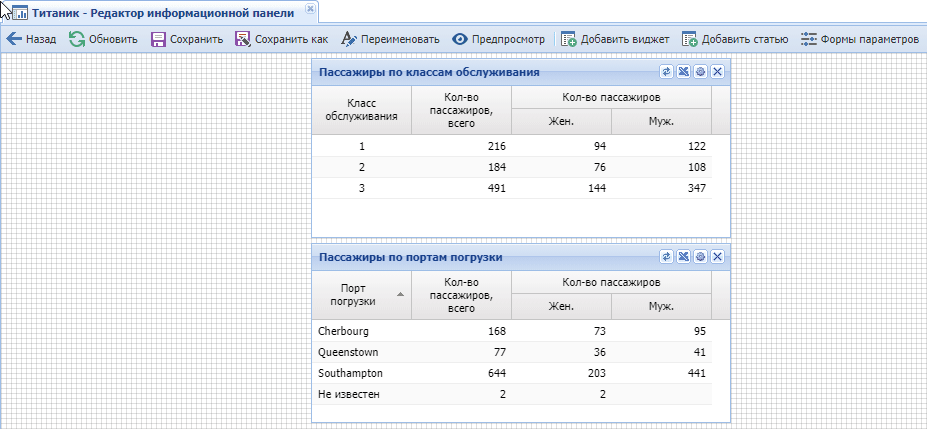Screen dimensions: 927x429
Task: Select the Cherbourg row
Action: [x=512, y=331]
